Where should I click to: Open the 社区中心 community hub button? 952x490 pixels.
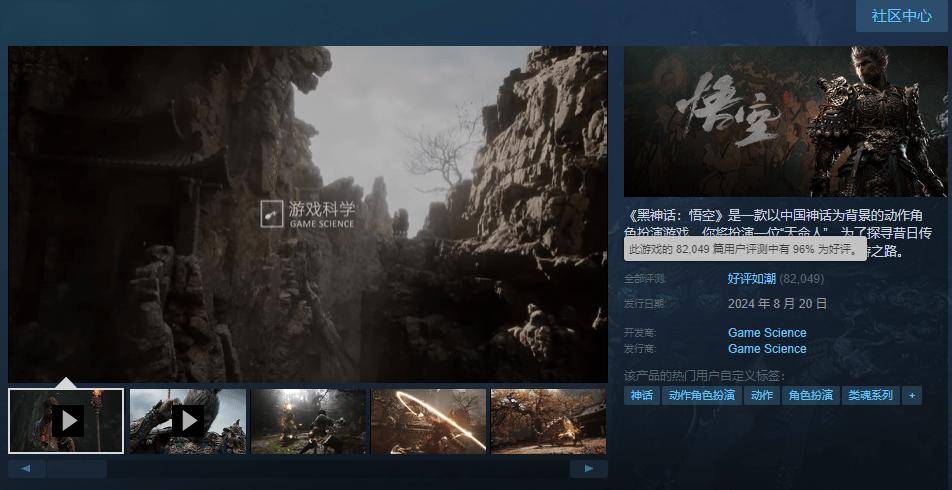[902, 16]
